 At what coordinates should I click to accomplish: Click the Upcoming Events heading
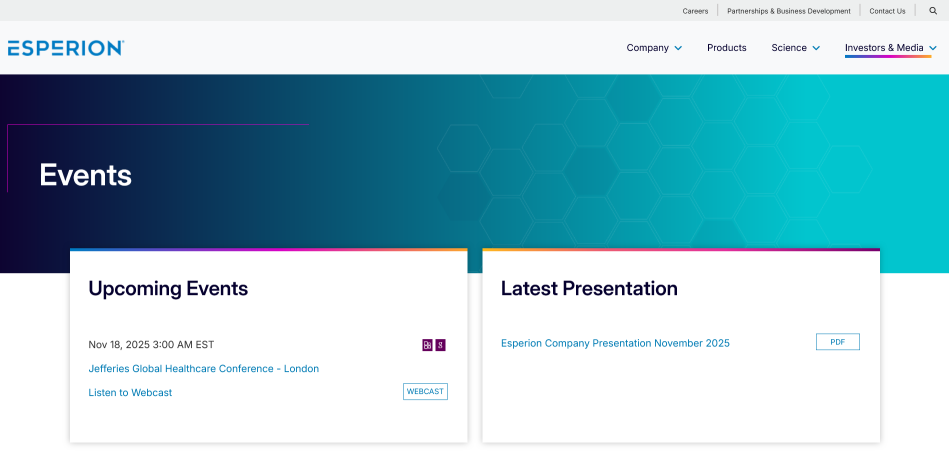168,289
